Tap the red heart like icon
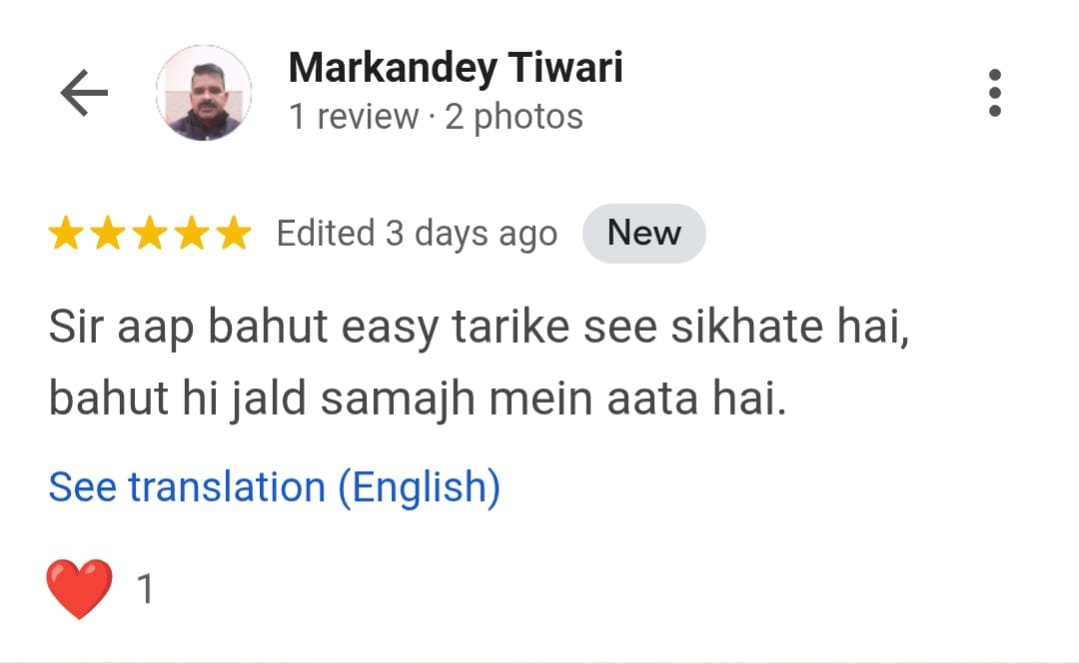Image resolution: width=1079 pixels, height=664 pixels. click(79, 589)
